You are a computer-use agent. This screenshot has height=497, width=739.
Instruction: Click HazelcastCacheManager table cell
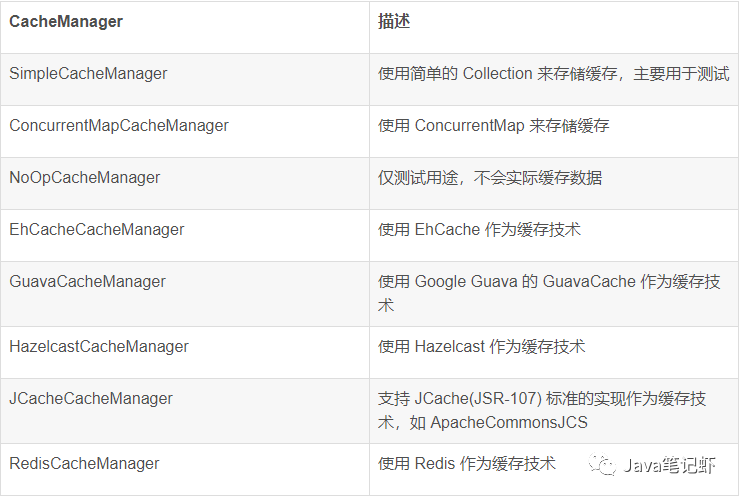(185, 352)
